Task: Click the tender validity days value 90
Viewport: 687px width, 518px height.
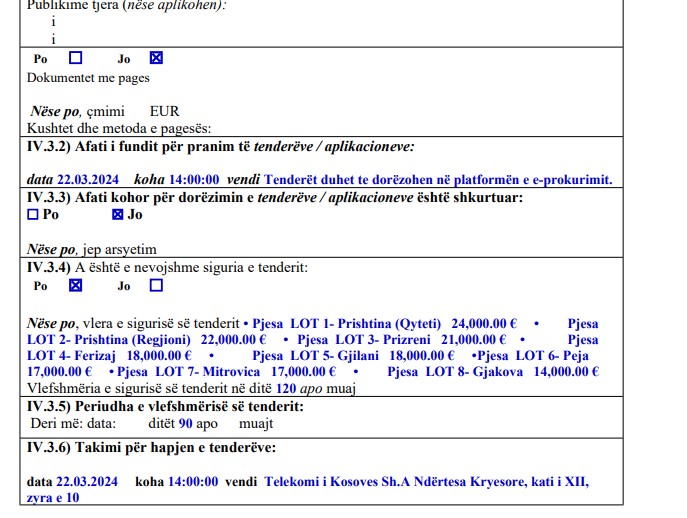Action: (x=185, y=424)
